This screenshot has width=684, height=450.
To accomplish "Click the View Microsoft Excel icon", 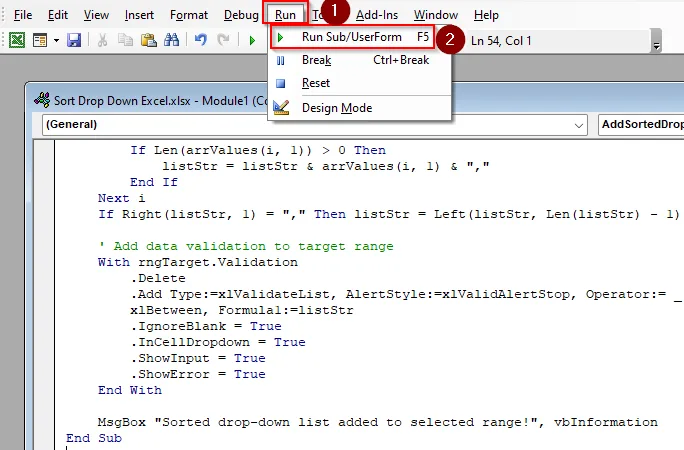I will tap(17, 40).
